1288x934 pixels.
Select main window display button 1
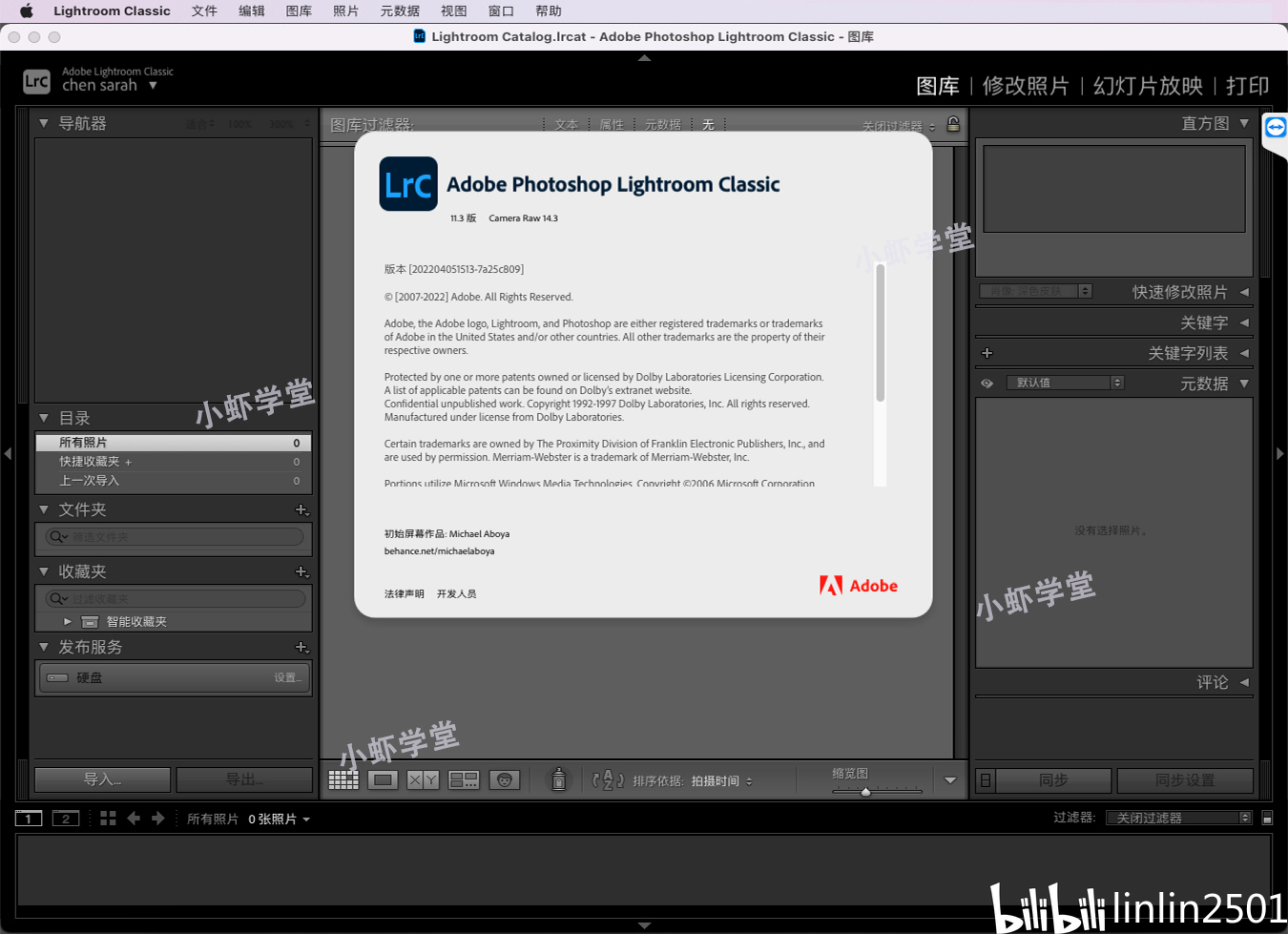[29, 819]
